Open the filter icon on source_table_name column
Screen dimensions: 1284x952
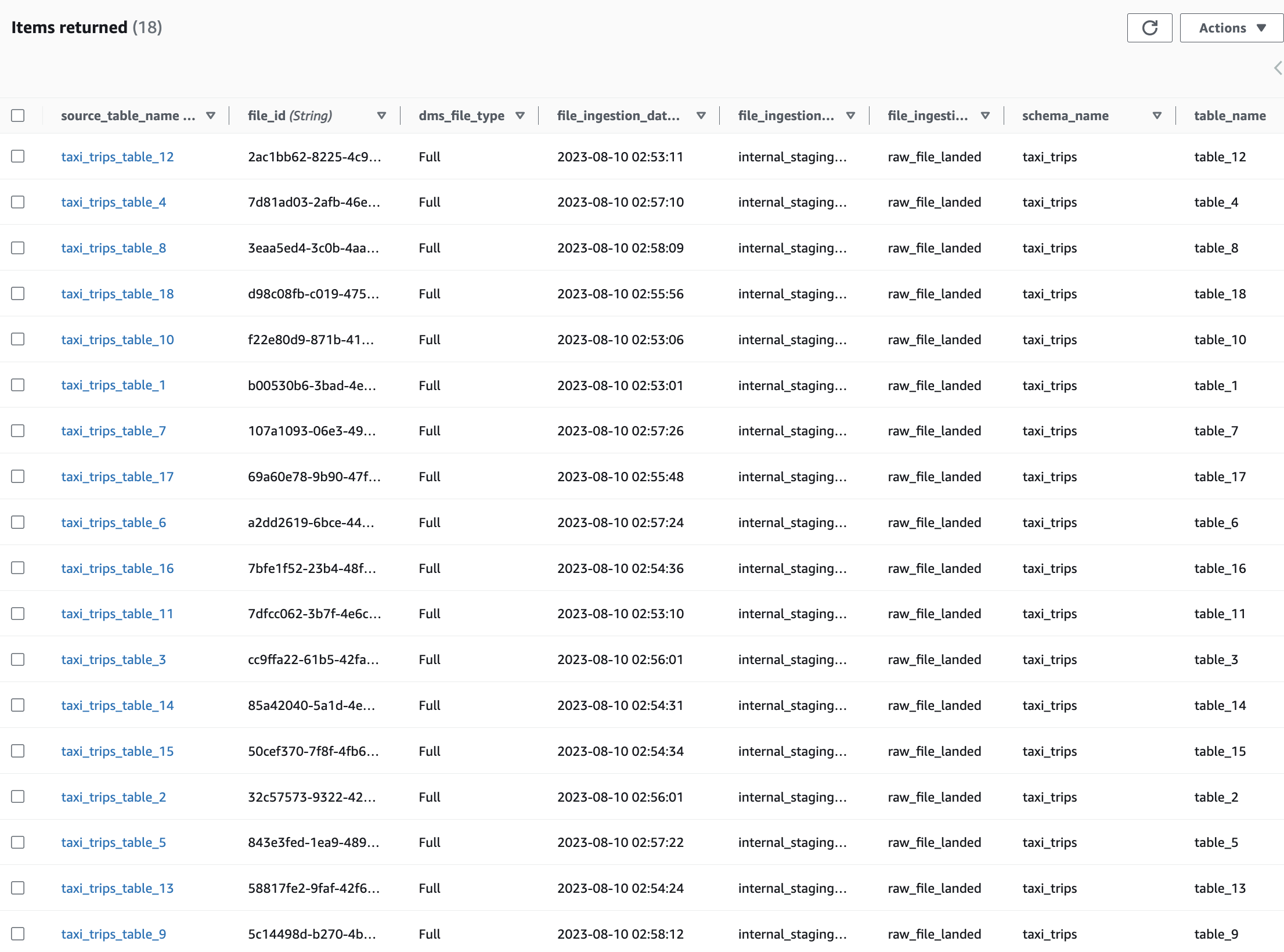coord(211,116)
